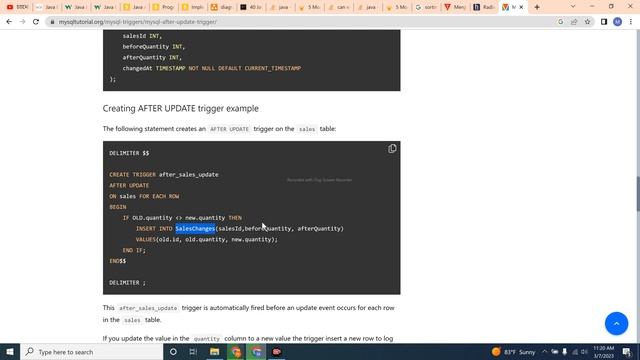Close the active mysqltutorial tab

click(x=521, y=7)
